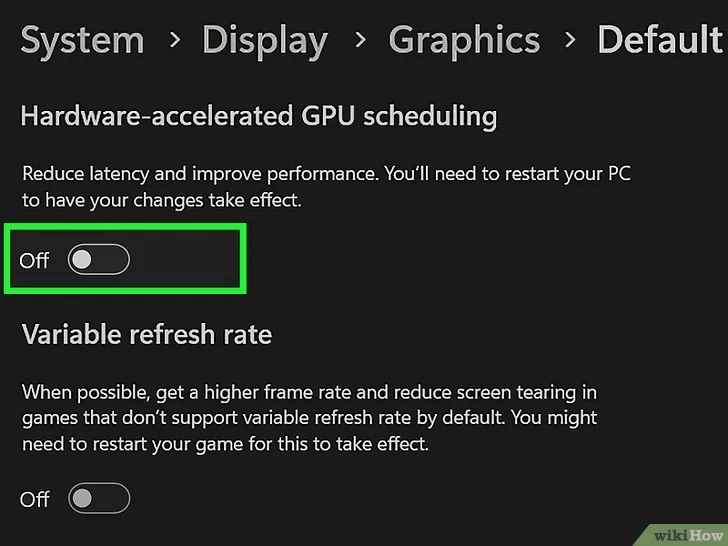Select the Default breadcrumb title
Image resolution: width=728 pixels, height=546 pixels.
pyautogui.click(x=660, y=41)
